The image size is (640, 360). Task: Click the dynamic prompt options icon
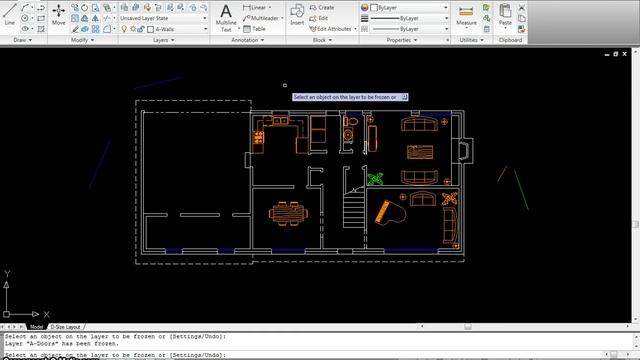tap(404, 97)
